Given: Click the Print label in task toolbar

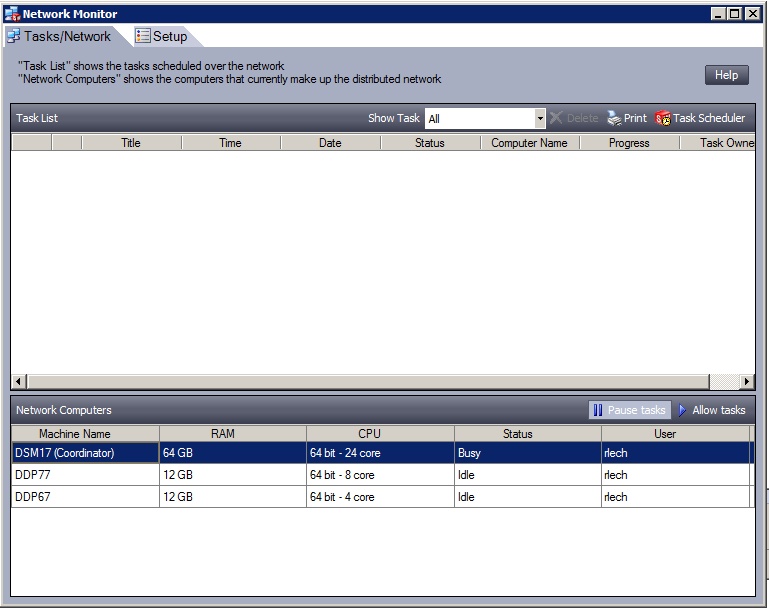Looking at the screenshot, I should (x=635, y=118).
